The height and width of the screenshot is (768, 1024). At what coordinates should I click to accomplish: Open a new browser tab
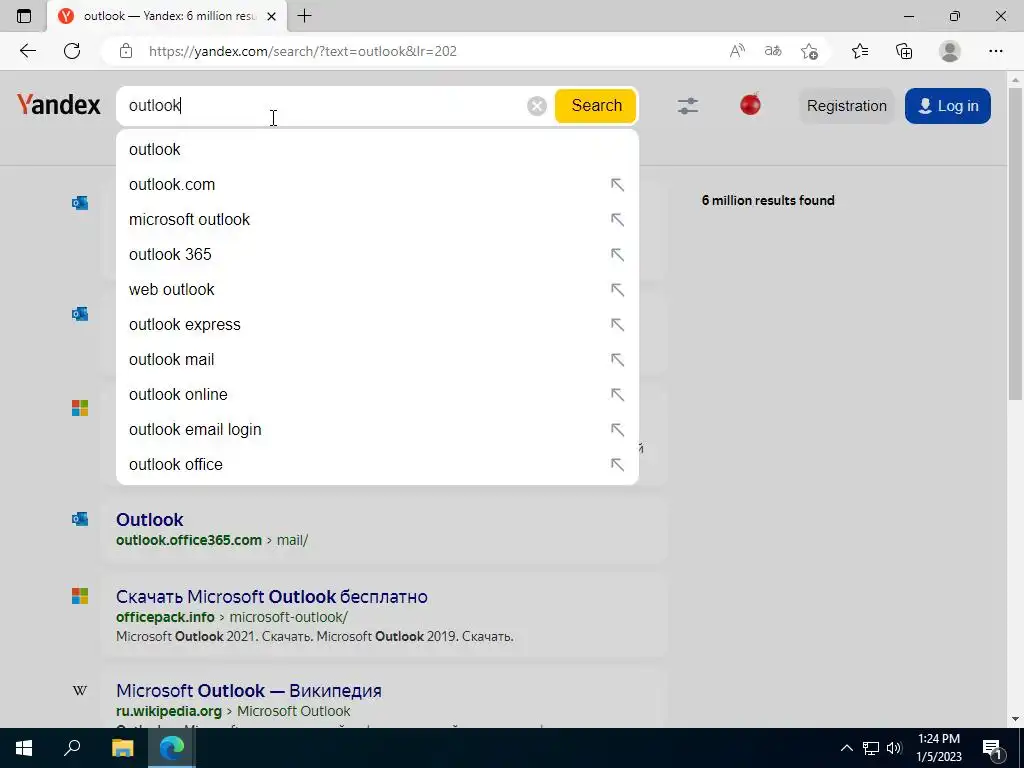[304, 16]
